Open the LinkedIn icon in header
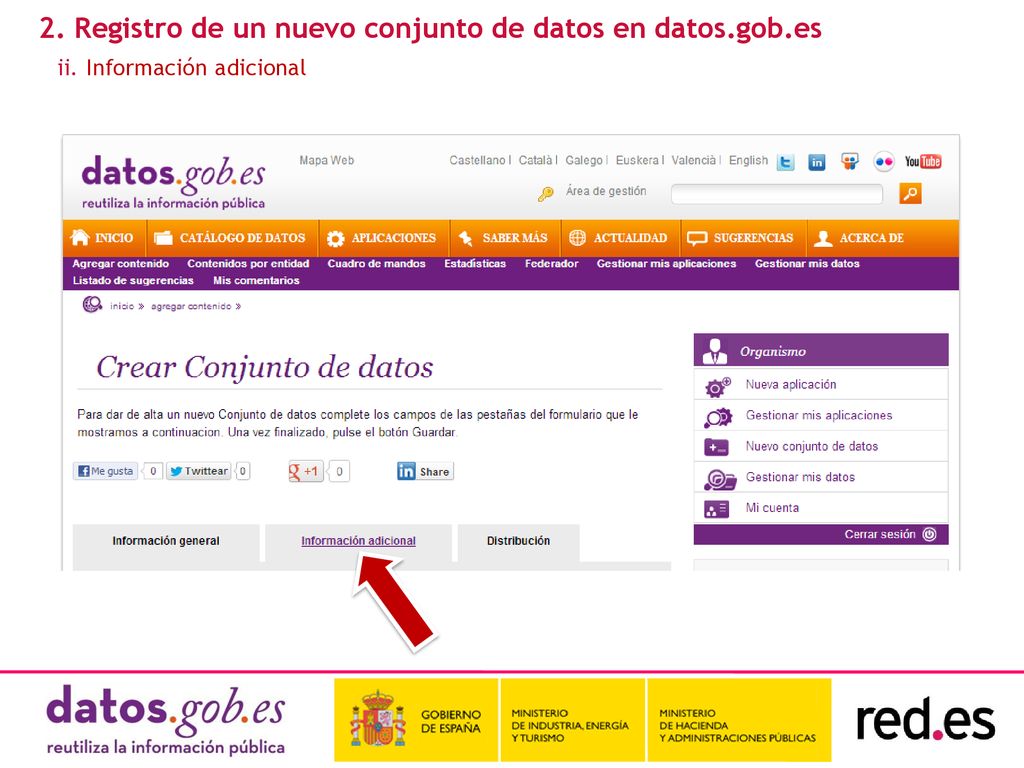This screenshot has width=1024, height=768. point(816,162)
